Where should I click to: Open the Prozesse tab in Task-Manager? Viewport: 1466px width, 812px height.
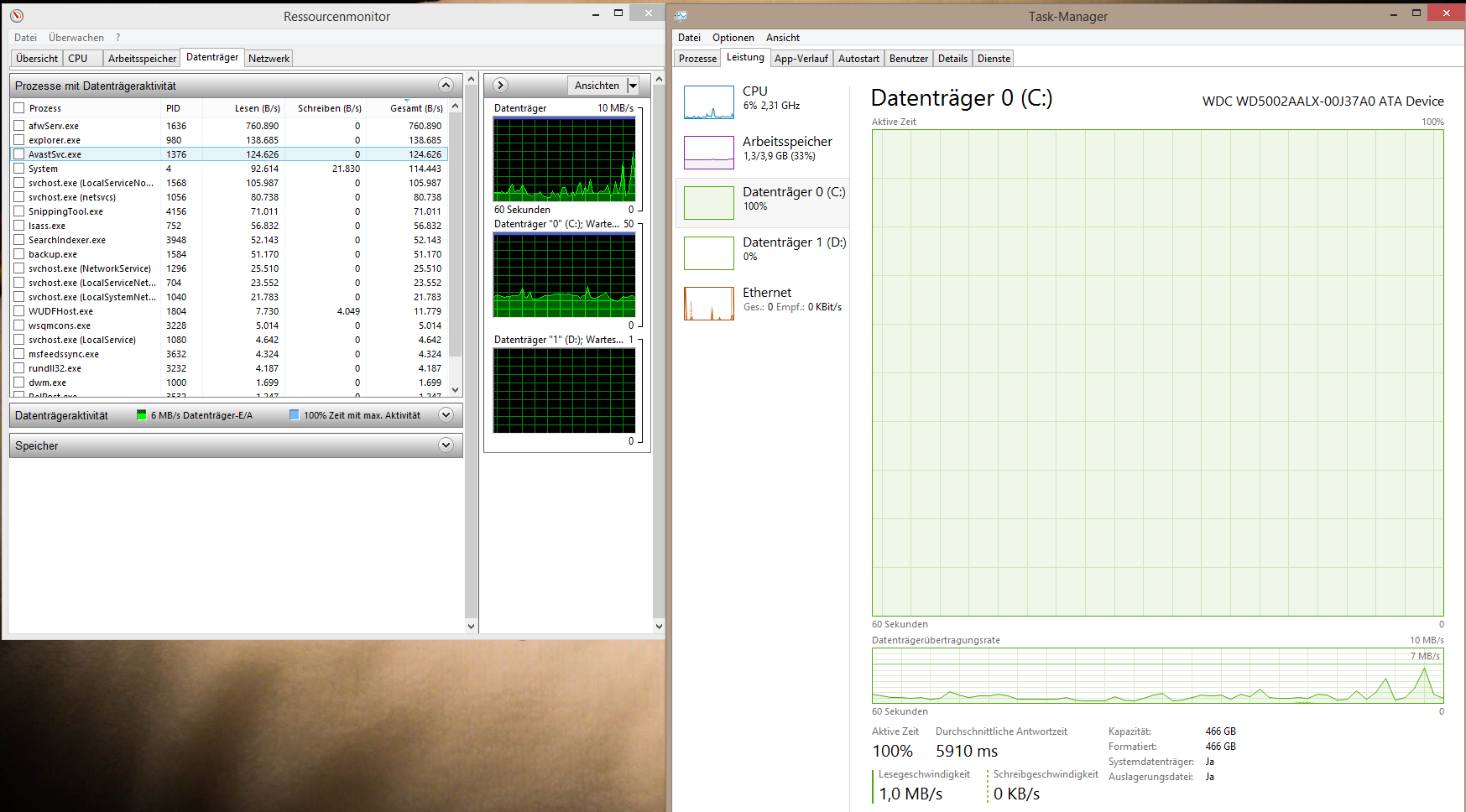[x=697, y=59]
